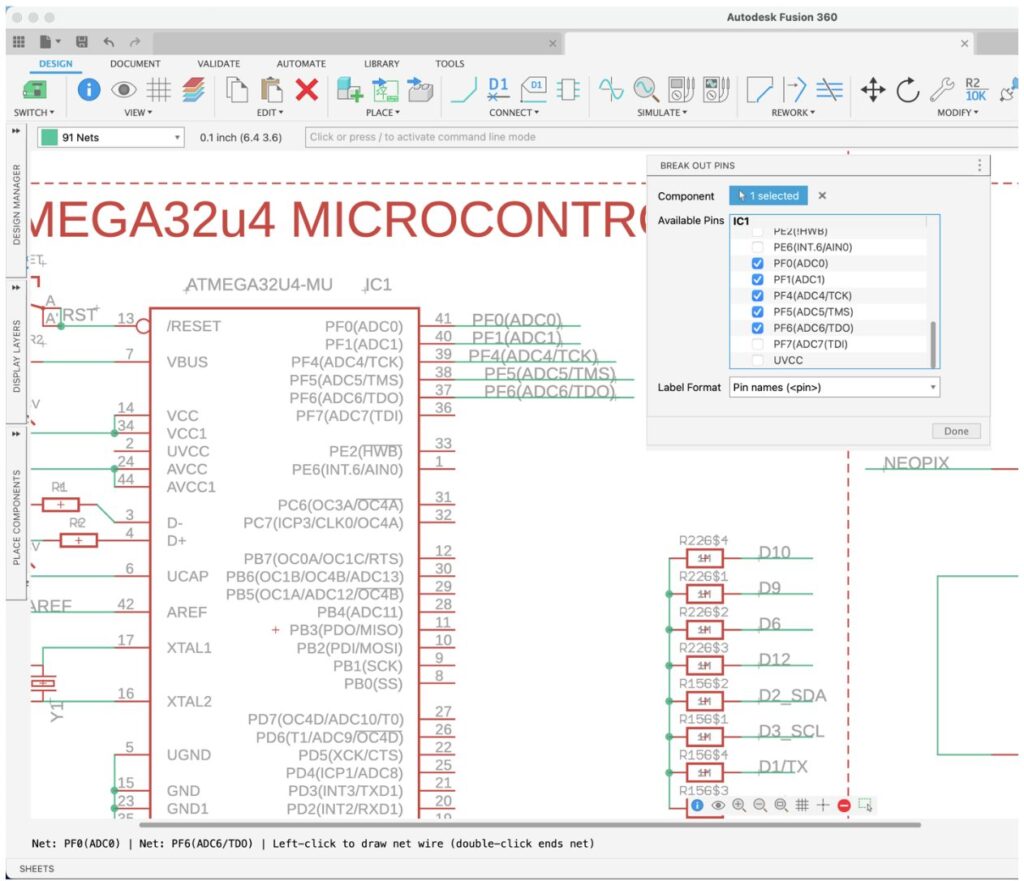Open the Label Format dropdown
Image resolution: width=1024 pixels, height=881 pixels.
pos(834,387)
